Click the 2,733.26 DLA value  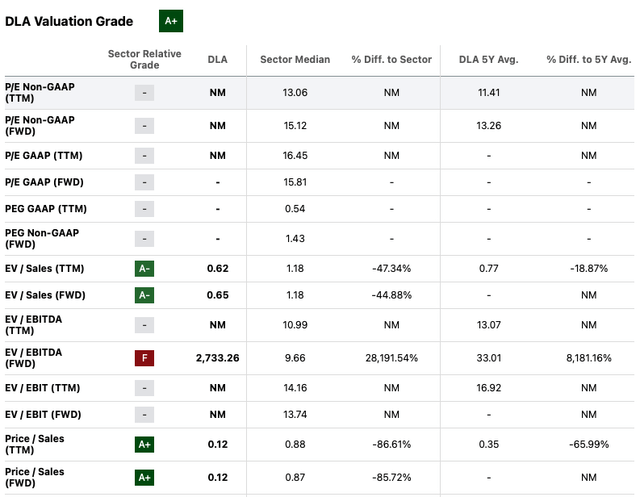[218, 358]
